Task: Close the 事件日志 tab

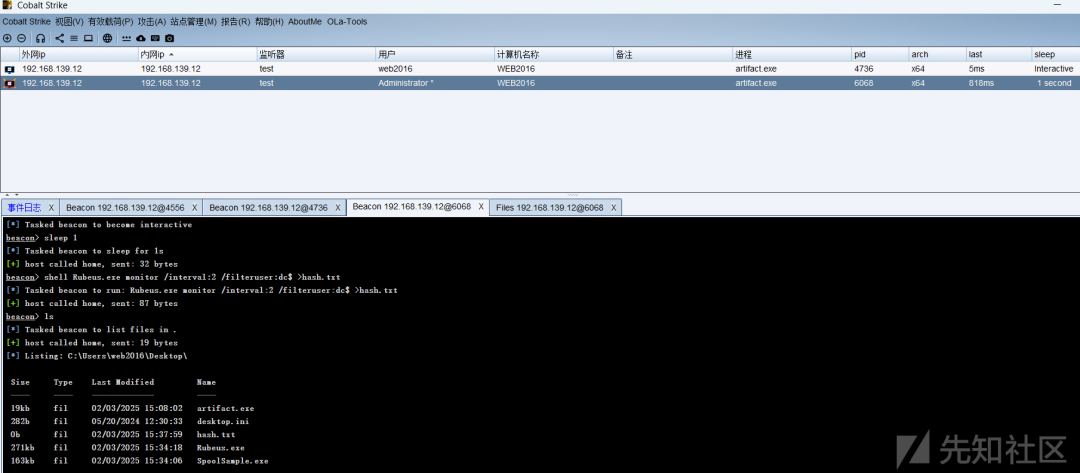Action: coord(52,207)
